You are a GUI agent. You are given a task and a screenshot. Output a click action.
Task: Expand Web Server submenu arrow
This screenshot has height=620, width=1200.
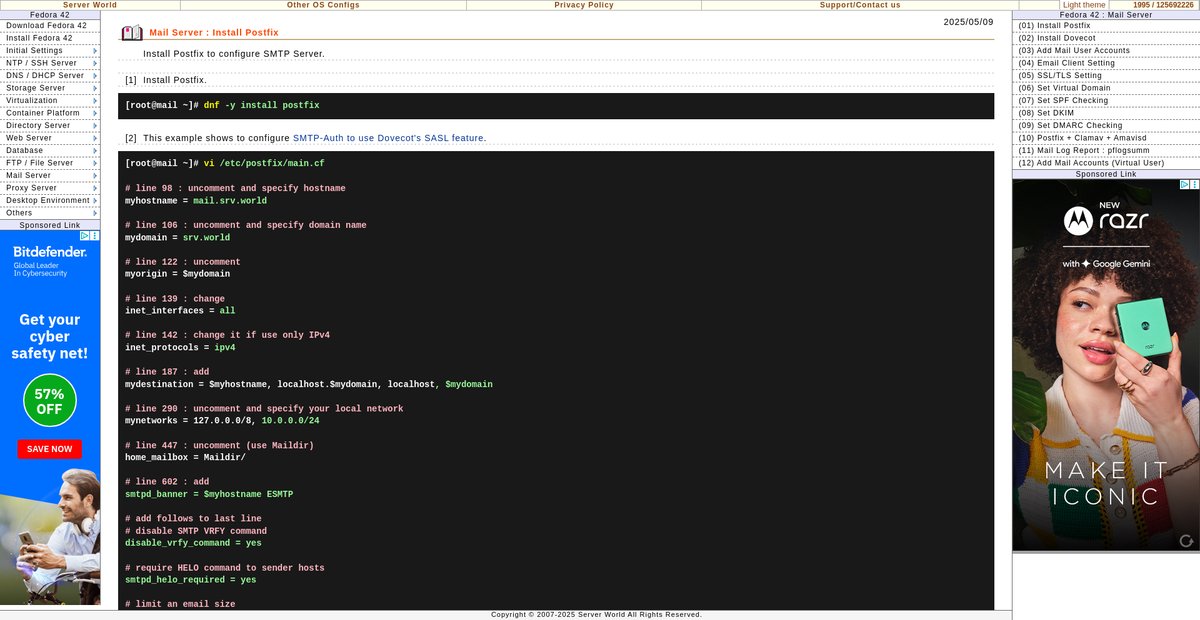95,138
